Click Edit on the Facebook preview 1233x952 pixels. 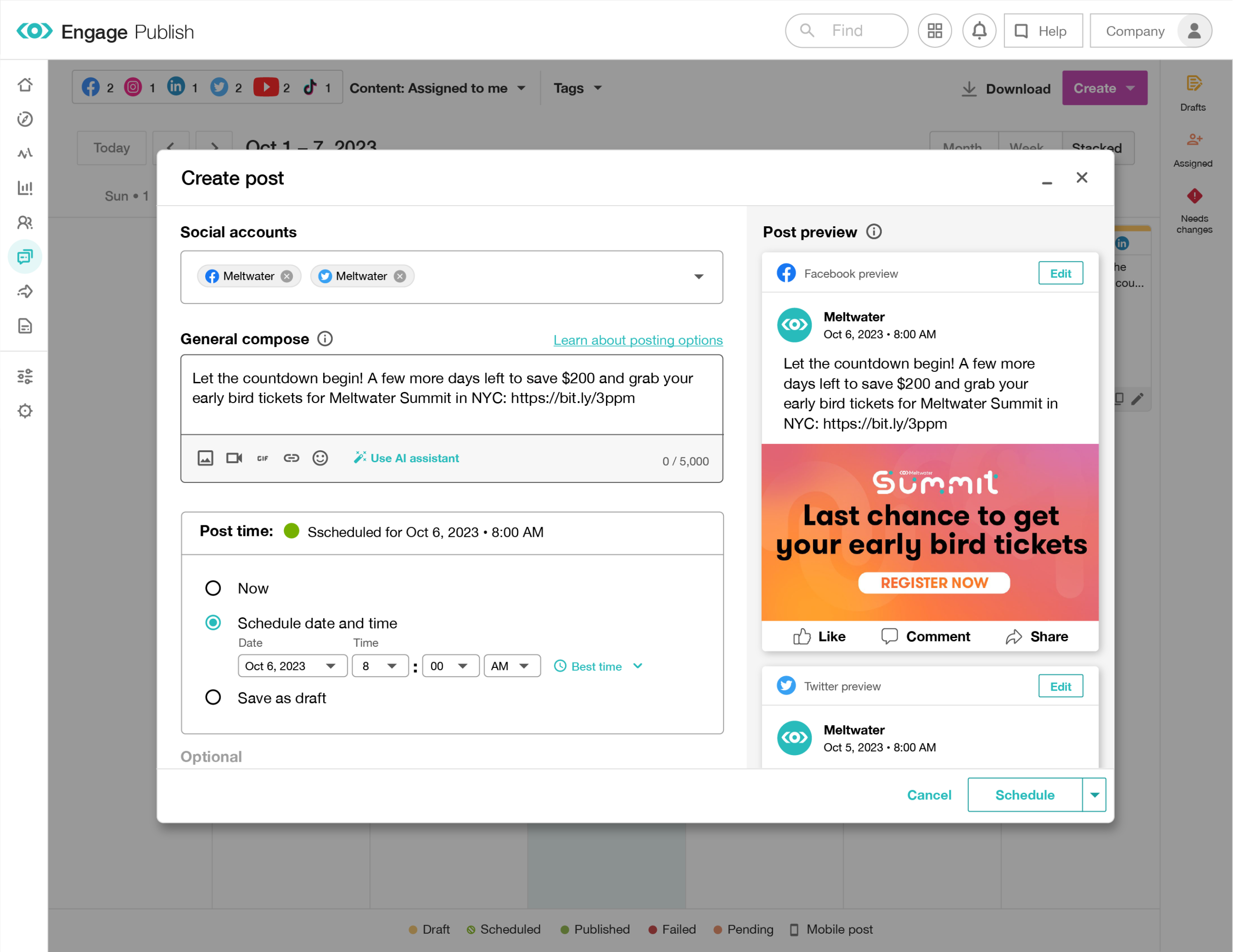(1060, 274)
